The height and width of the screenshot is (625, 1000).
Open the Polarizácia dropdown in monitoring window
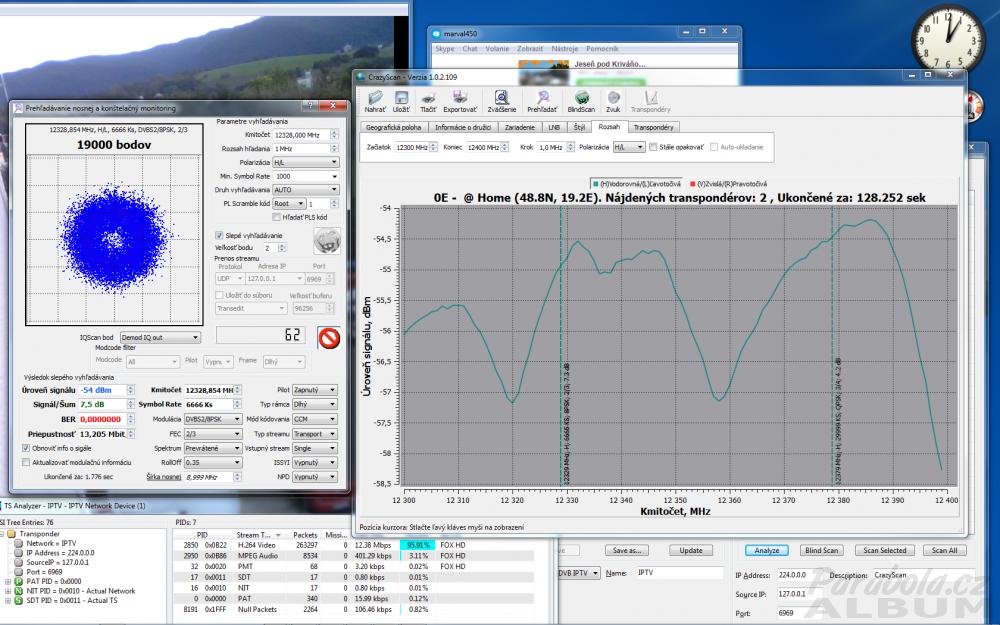[x=305, y=163]
